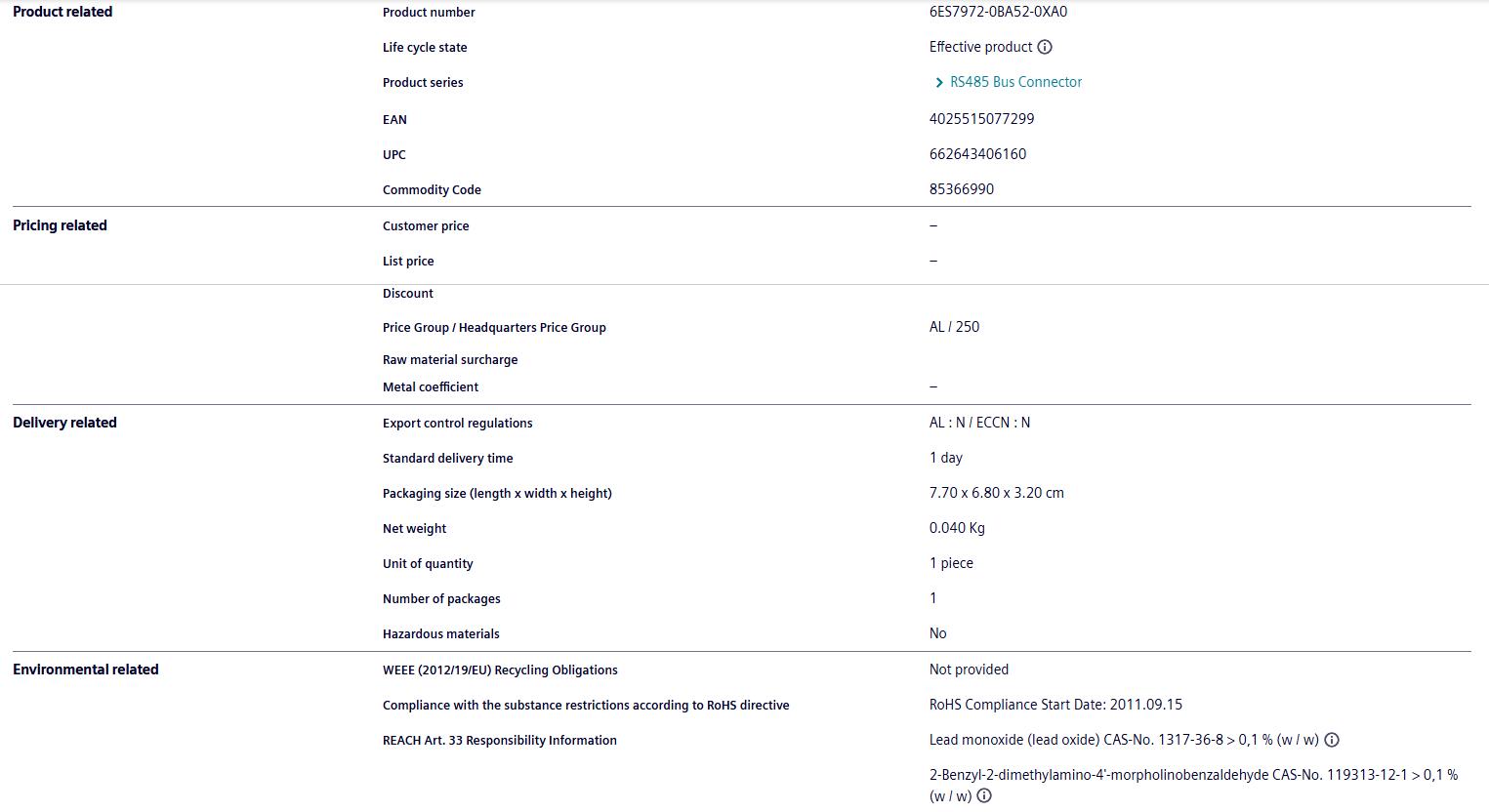
Task: Click info icon beside Effective product
Action: pos(1045,47)
